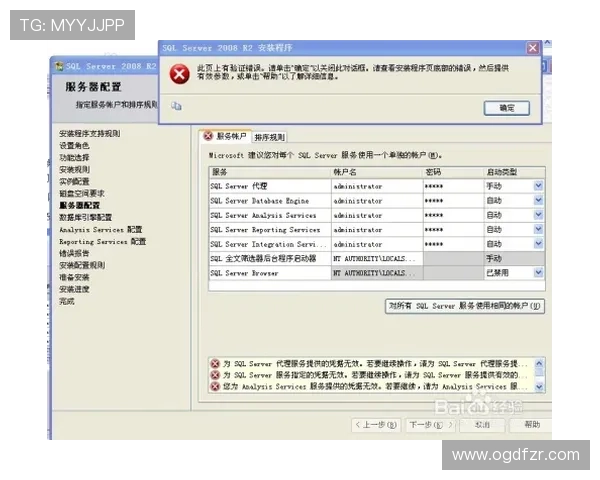Select 安装进度 in the left step list
This screenshot has height=480, width=600.
click(x=74, y=289)
